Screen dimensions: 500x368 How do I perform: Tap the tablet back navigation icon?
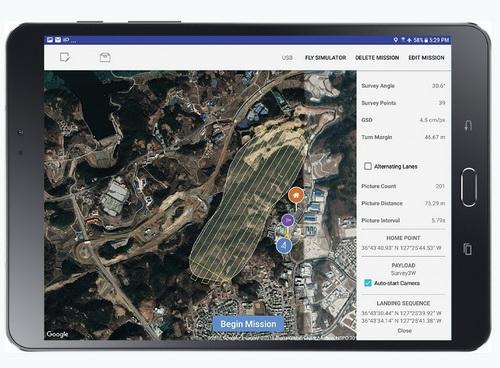pos(468,126)
